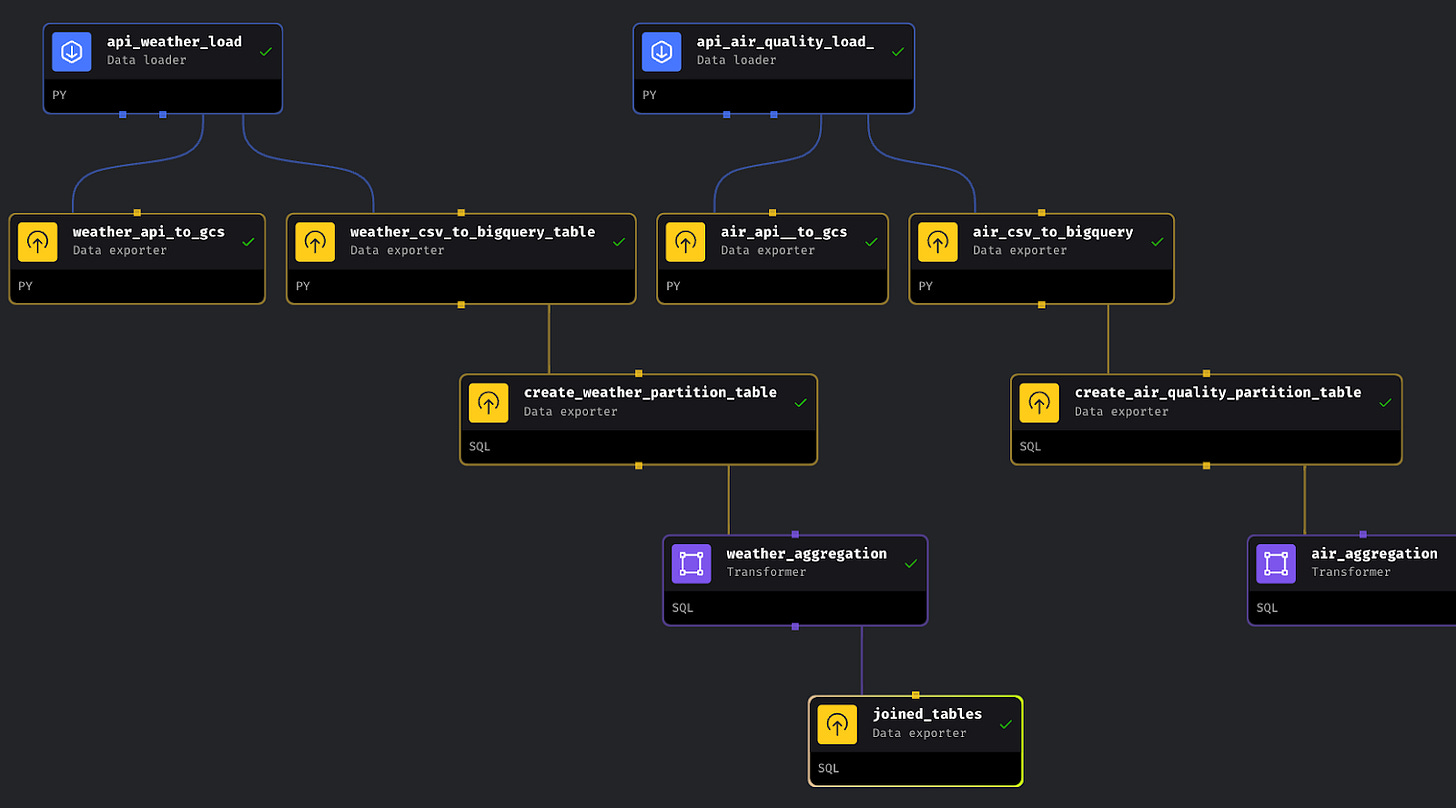Click SQL label on joined_tables block

click(x=829, y=769)
